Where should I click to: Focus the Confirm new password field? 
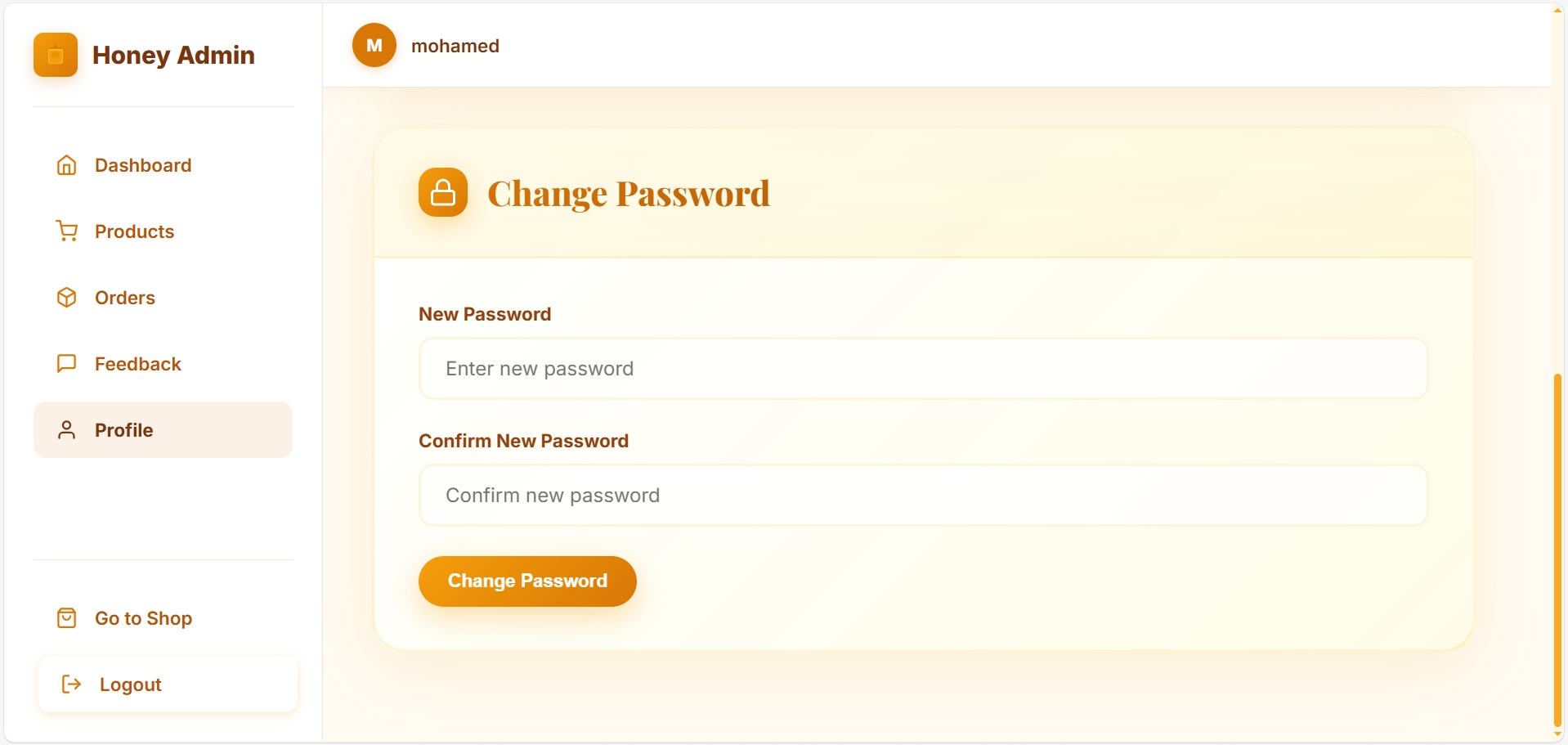point(923,496)
